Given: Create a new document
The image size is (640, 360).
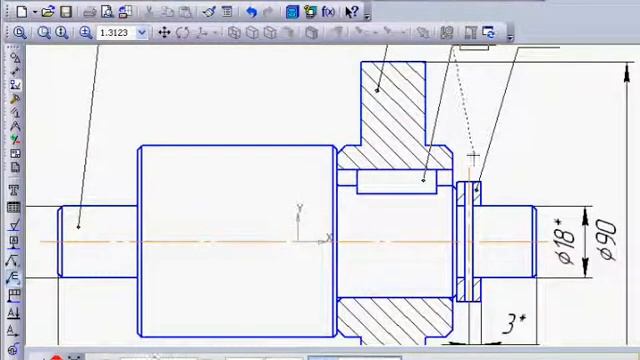Looking at the screenshot, I should (x=22, y=12).
